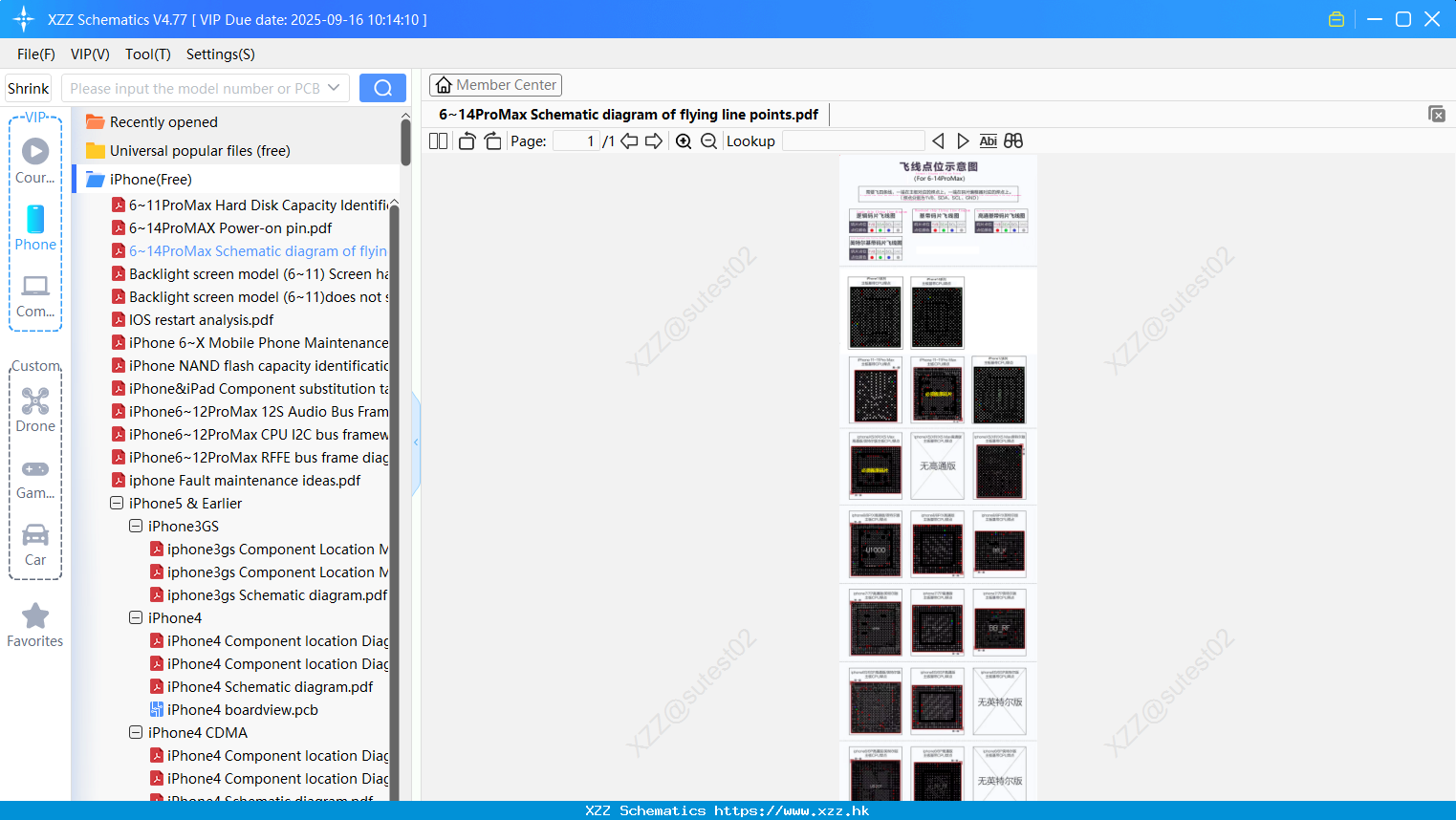Click the model number or PCB input
Screen dimensions: 1456x820
tap(194, 88)
